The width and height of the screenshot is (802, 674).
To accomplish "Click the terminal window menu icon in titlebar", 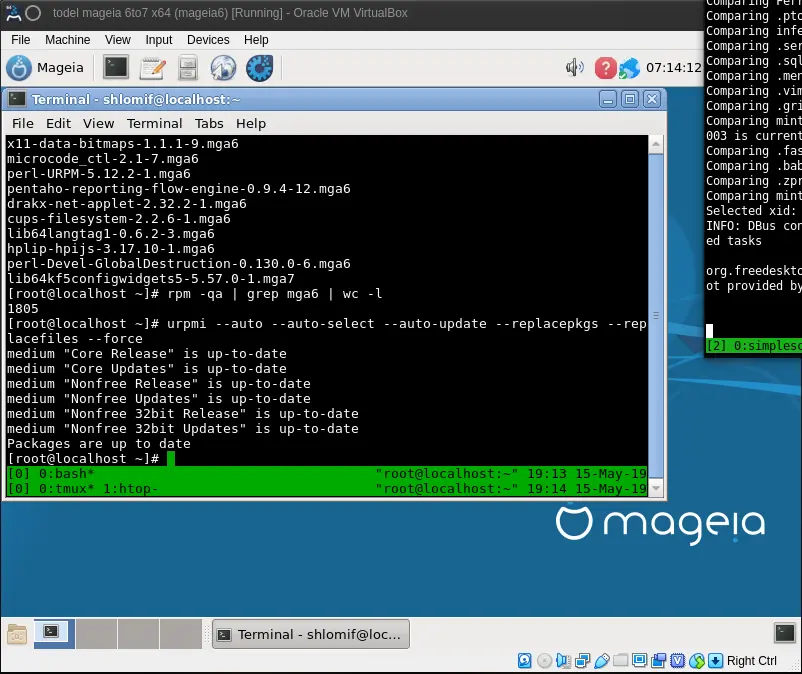I will click(17, 99).
